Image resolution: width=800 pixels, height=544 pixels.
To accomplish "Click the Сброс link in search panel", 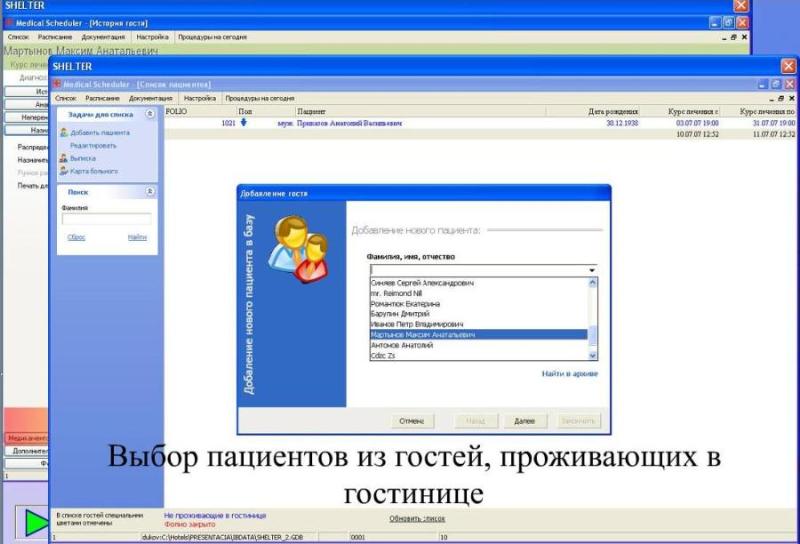I will coord(77,237).
